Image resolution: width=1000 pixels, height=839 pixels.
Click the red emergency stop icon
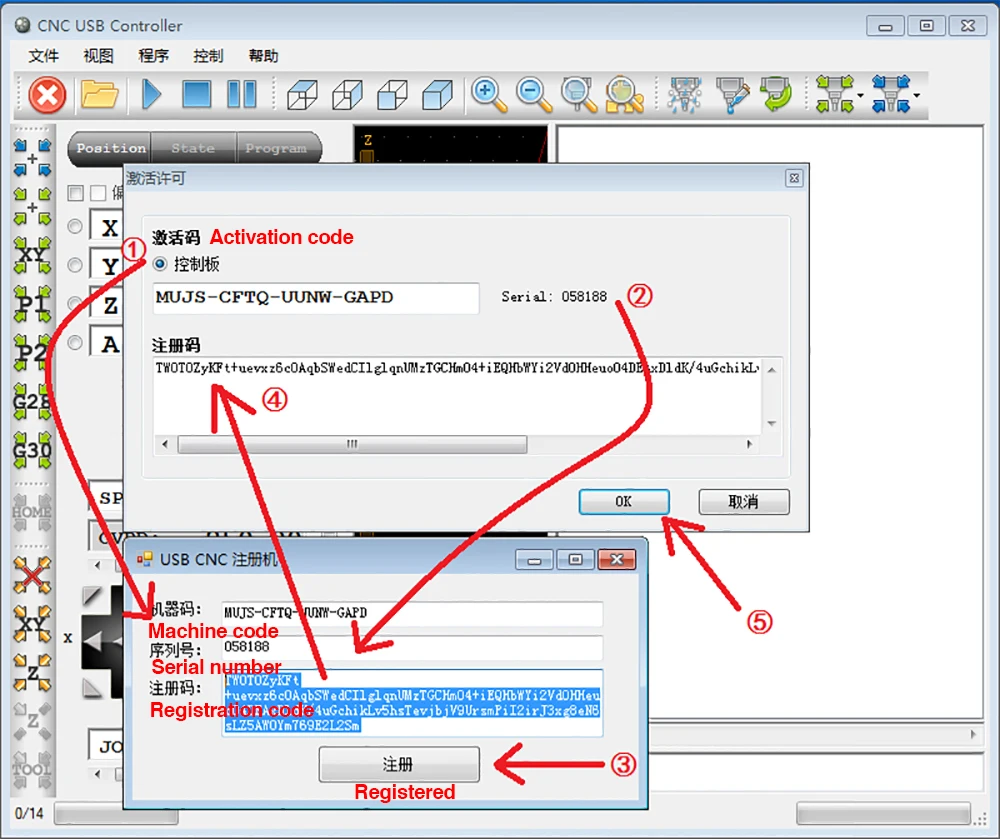point(47,95)
